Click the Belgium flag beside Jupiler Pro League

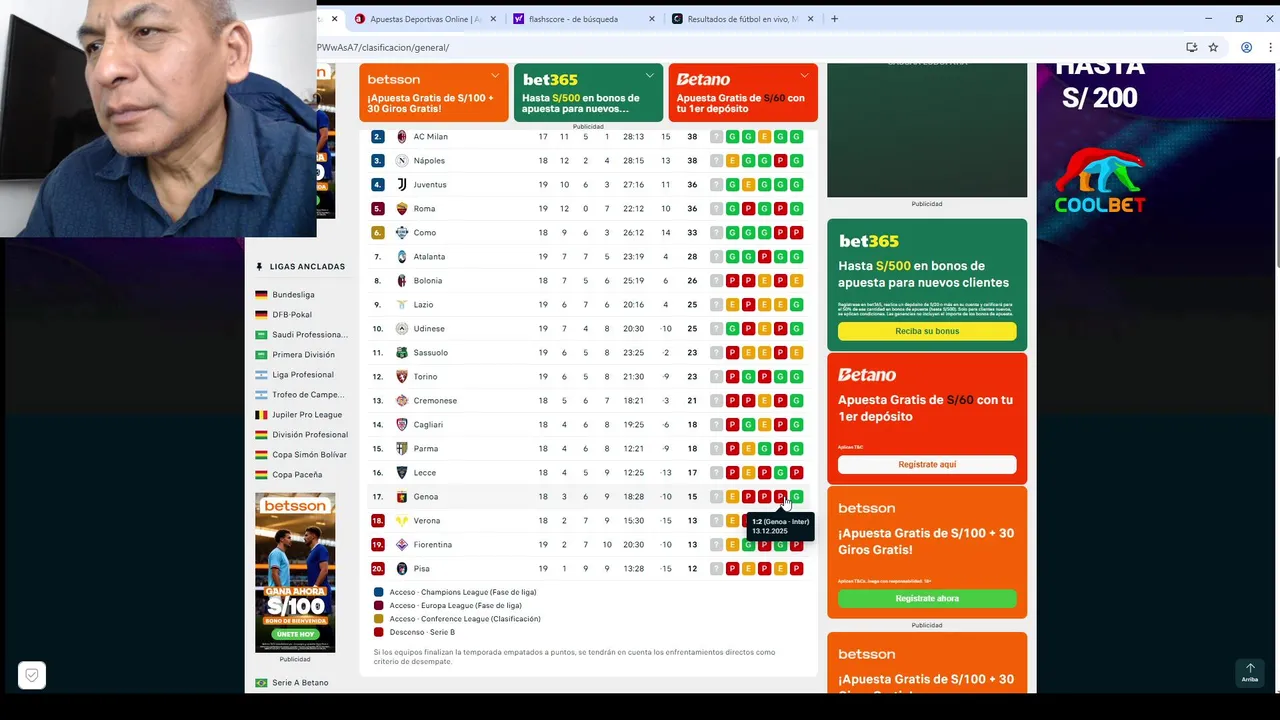261,415
